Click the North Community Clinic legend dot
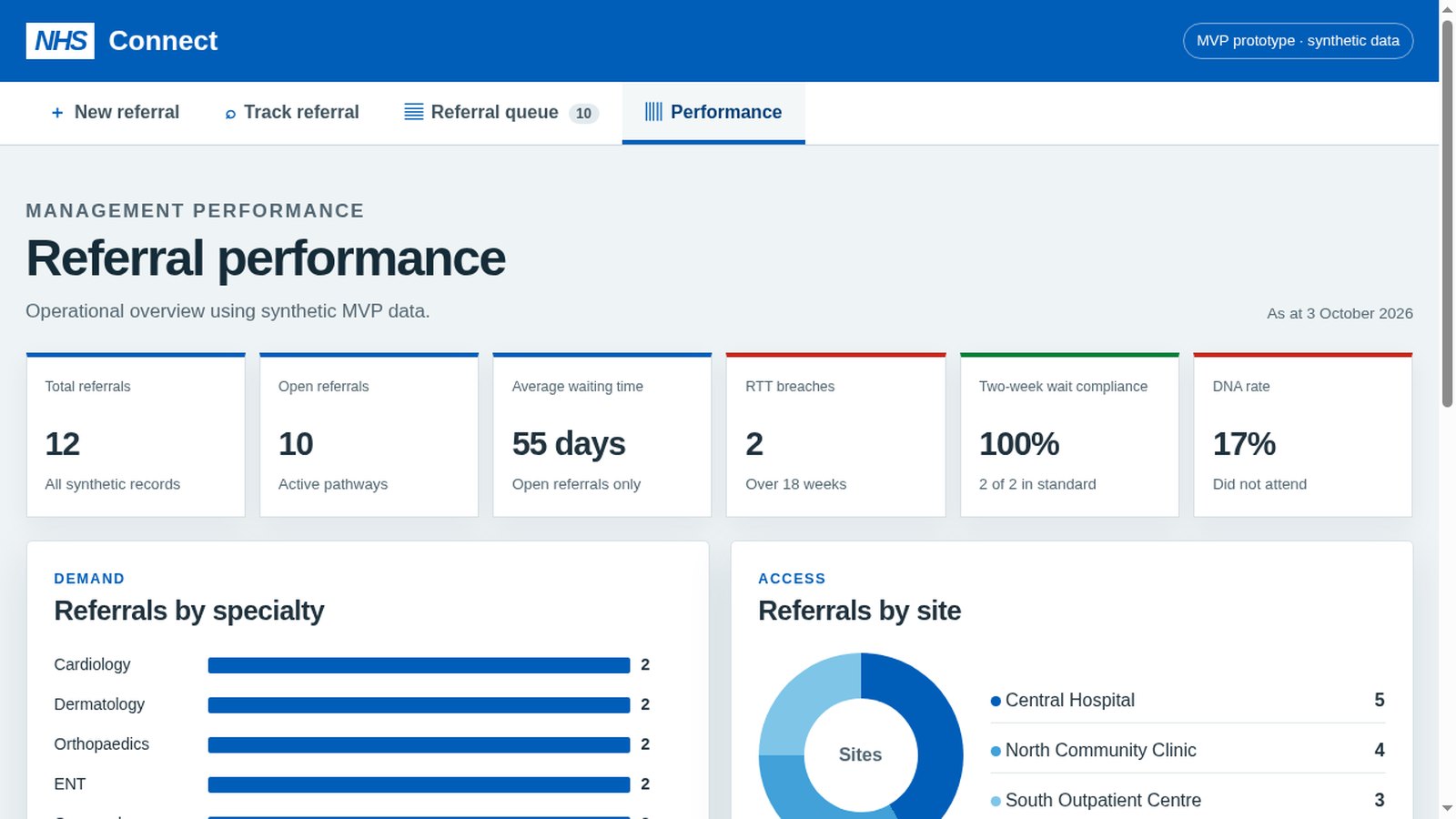The height and width of the screenshot is (819, 1456). 996,751
